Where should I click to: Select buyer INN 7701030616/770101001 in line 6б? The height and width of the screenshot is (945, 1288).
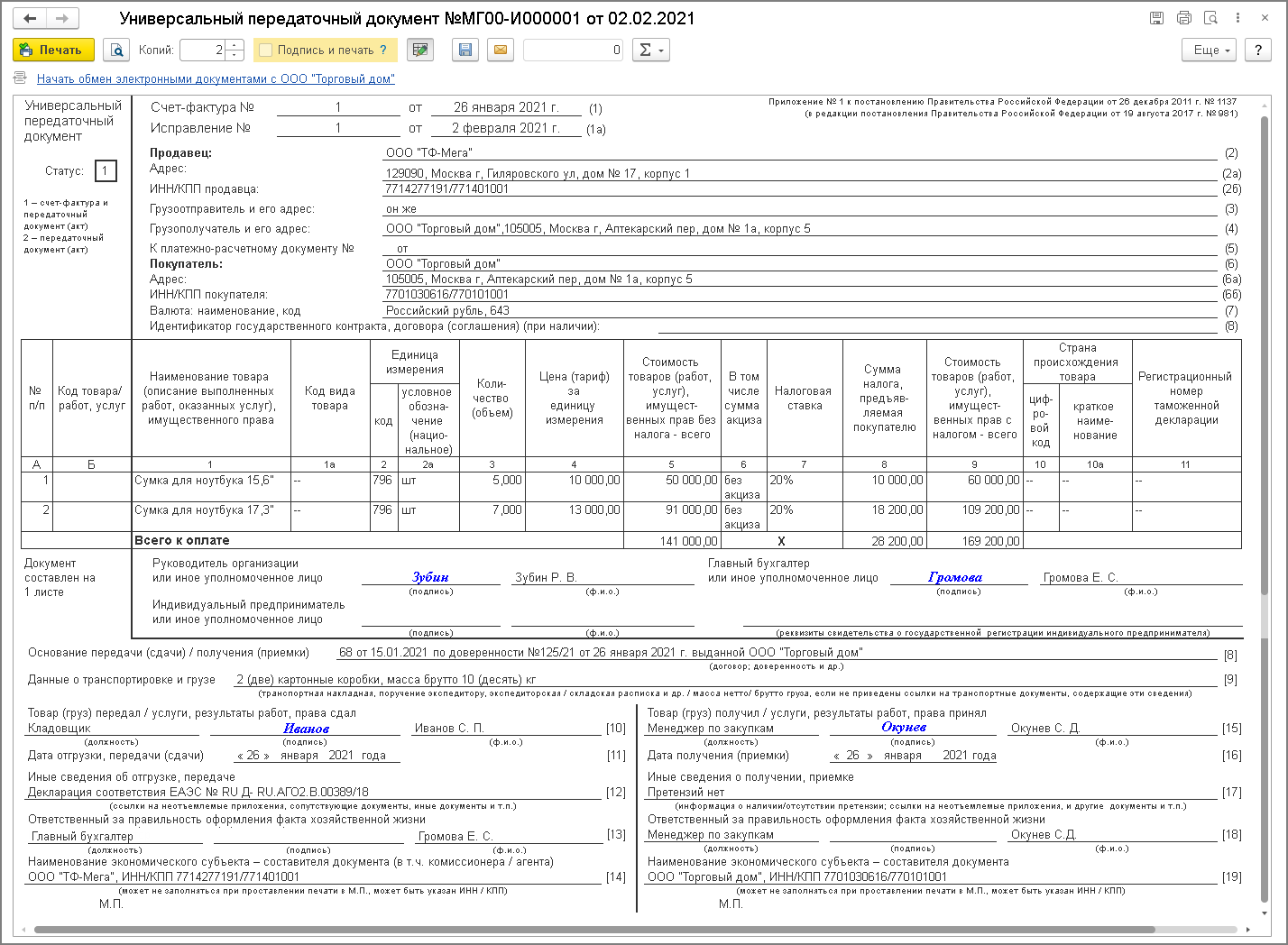tap(446, 295)
